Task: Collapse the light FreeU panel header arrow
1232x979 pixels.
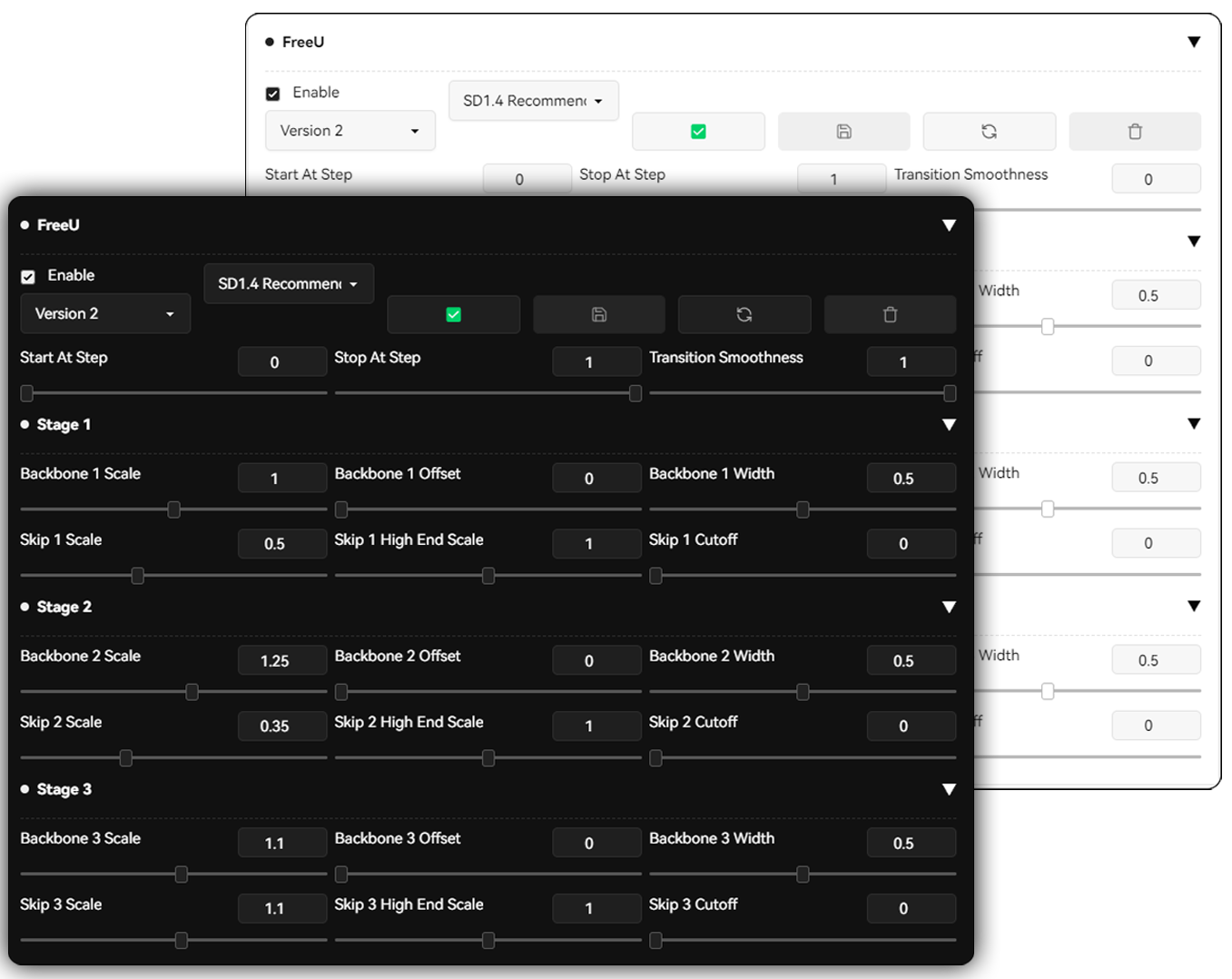Action: tap(1194, 42)
